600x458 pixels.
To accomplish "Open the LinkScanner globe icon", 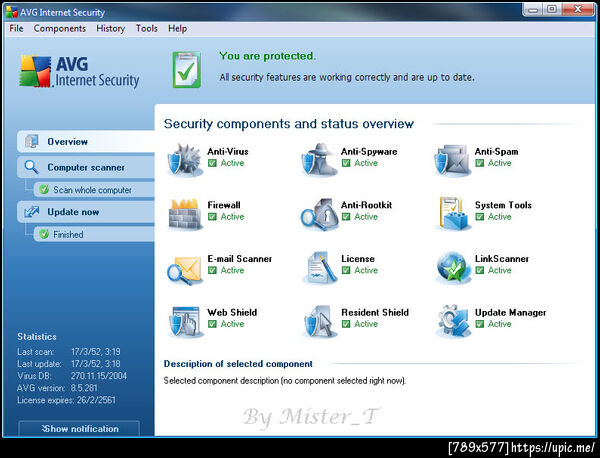I will 453,268.
